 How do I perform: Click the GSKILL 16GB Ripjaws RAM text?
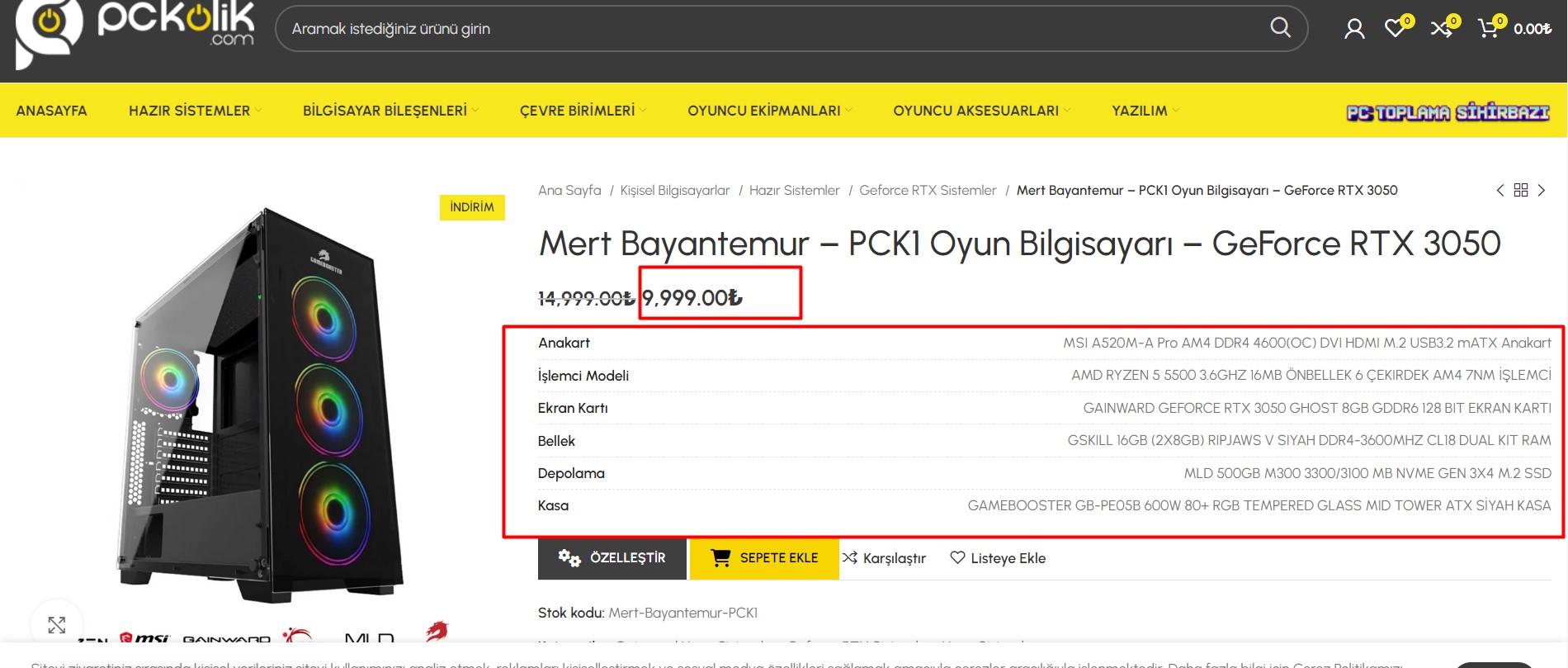point(1310,440)
